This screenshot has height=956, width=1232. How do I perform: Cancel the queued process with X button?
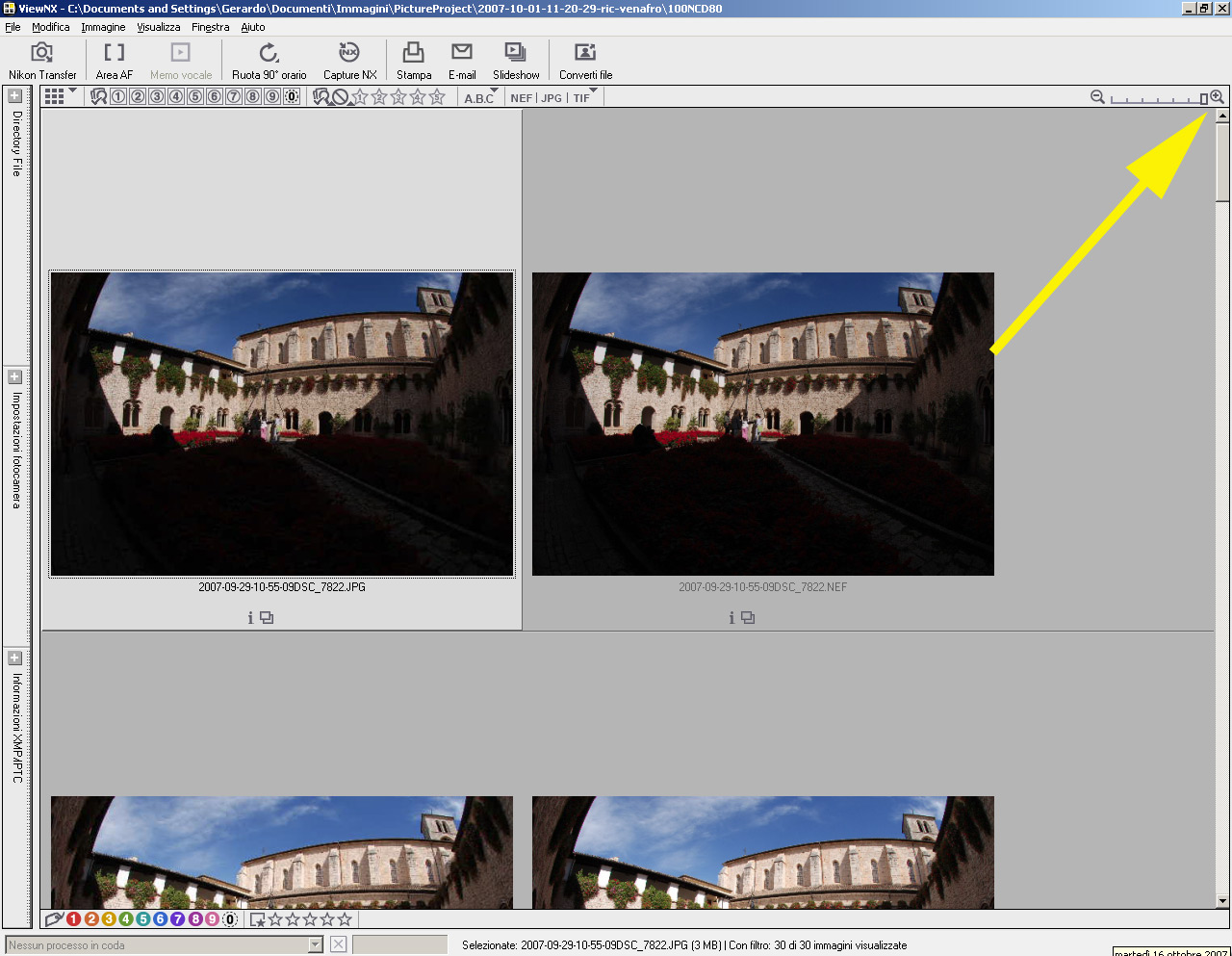point(338,944)
